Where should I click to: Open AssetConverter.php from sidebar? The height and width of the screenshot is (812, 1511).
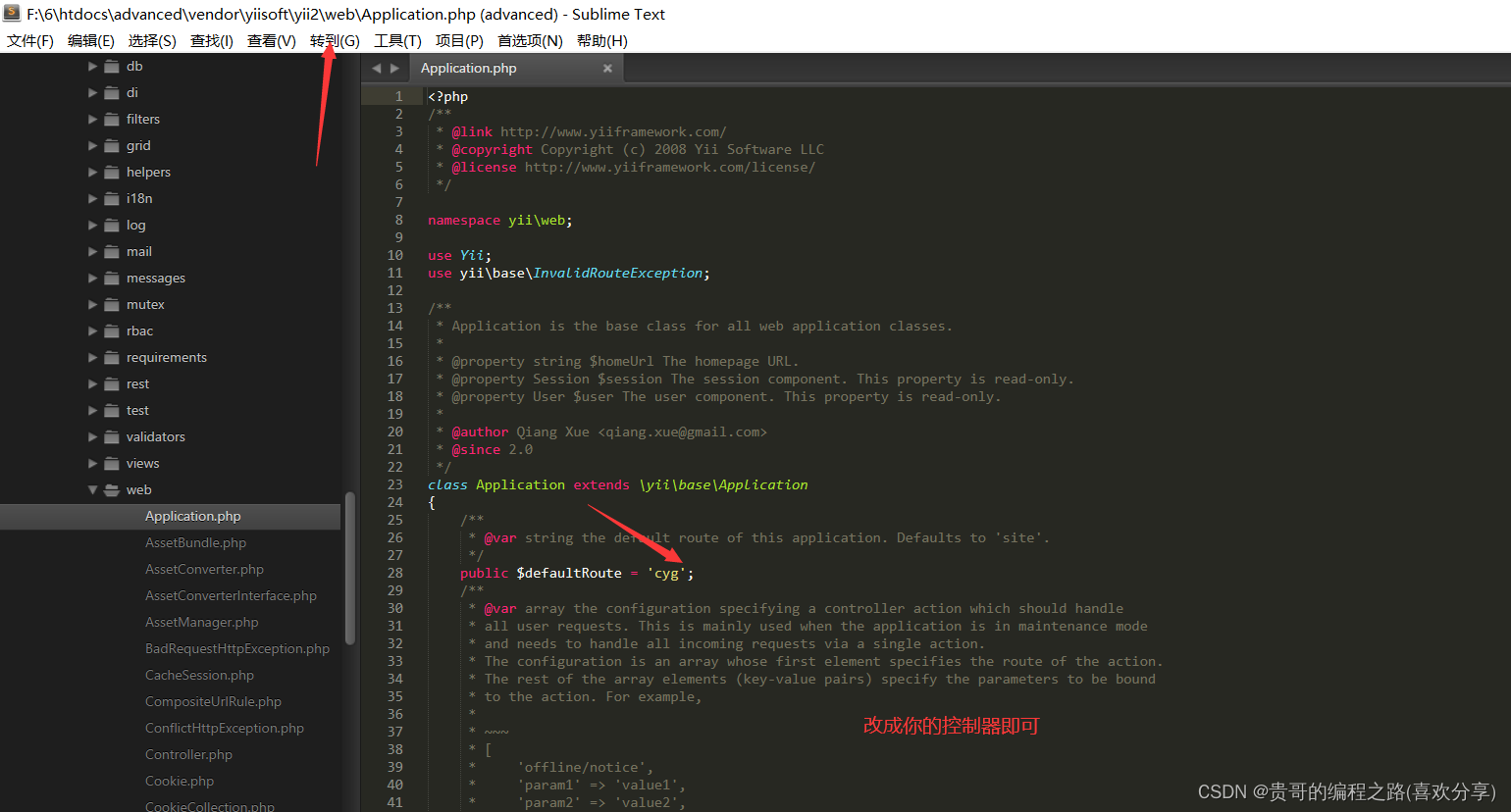click(x=204, y=569)
